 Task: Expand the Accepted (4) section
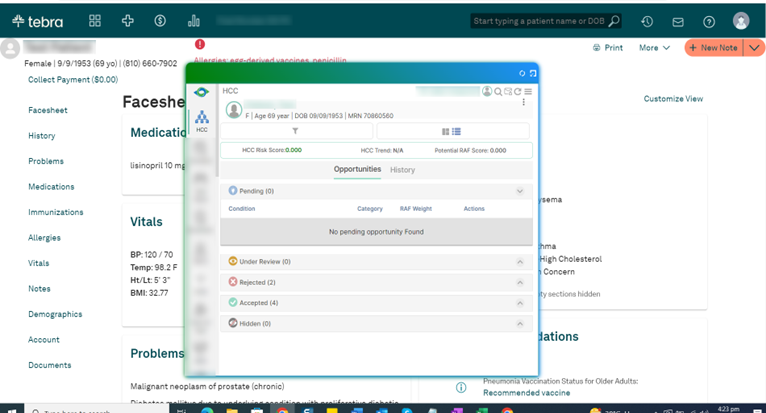tap(519, 302)
